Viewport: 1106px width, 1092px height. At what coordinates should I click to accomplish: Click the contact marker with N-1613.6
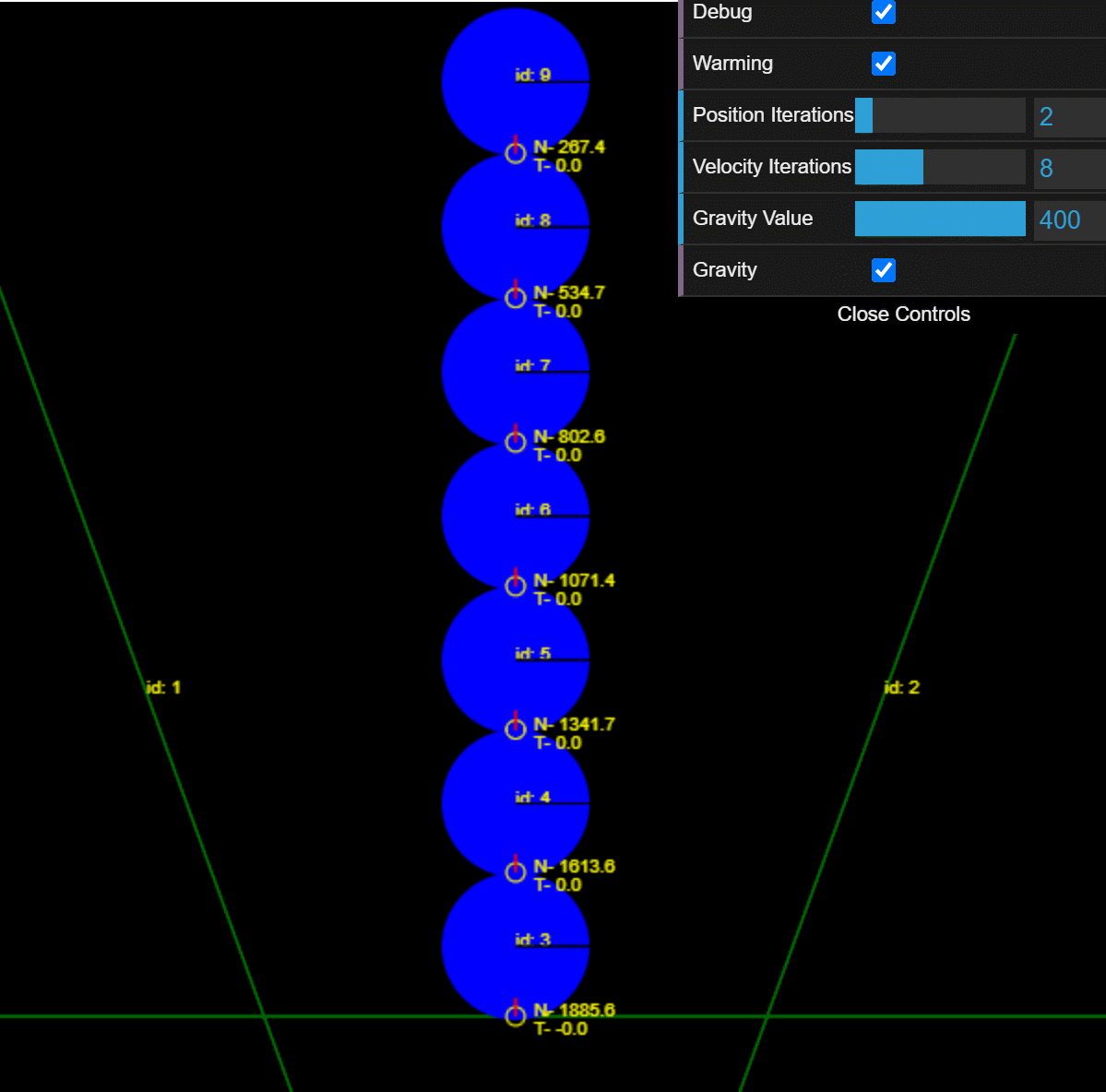[x=516, y=872]
